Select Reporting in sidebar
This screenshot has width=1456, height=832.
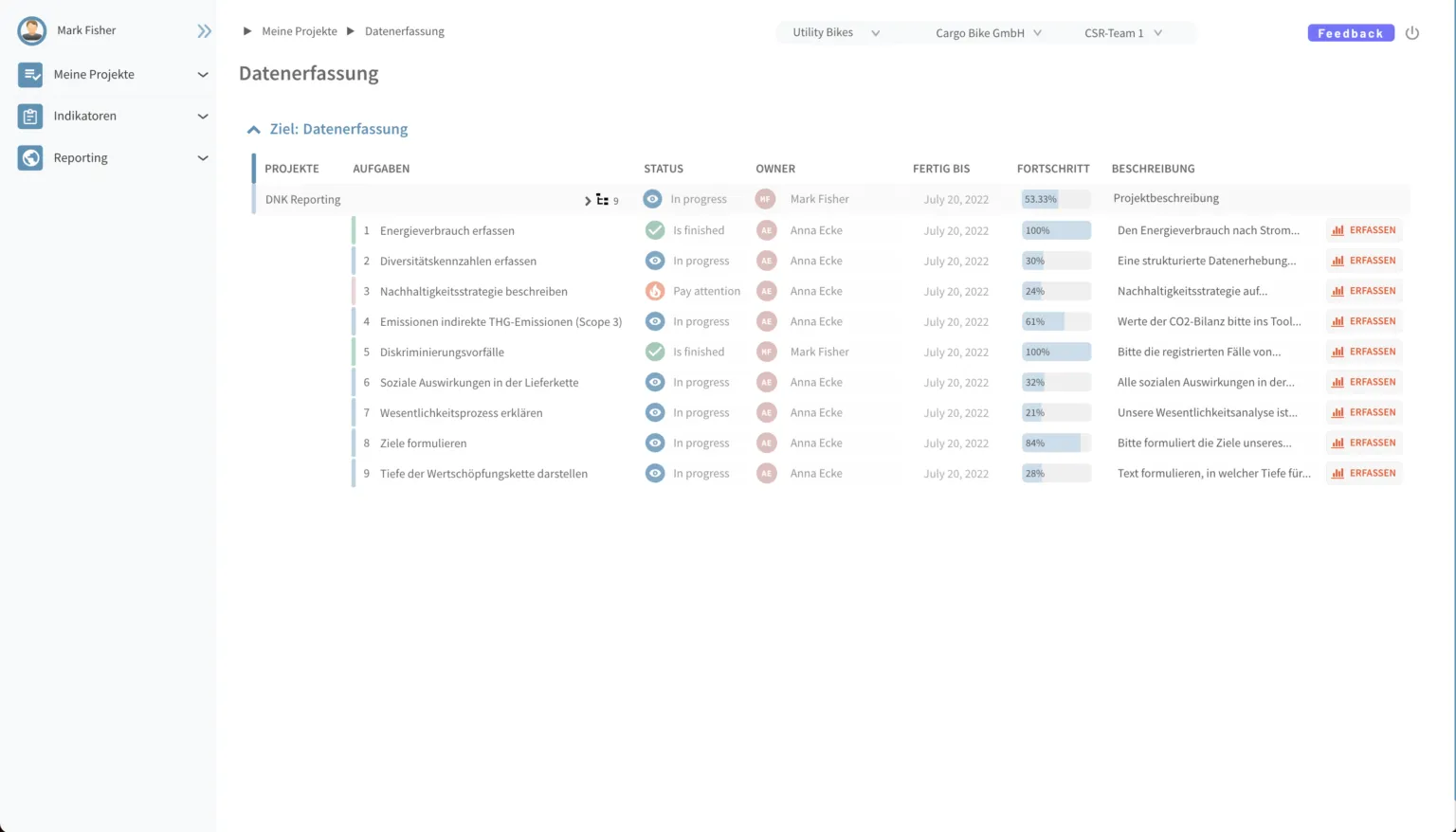pyautogui.click(x=81, y=157)
